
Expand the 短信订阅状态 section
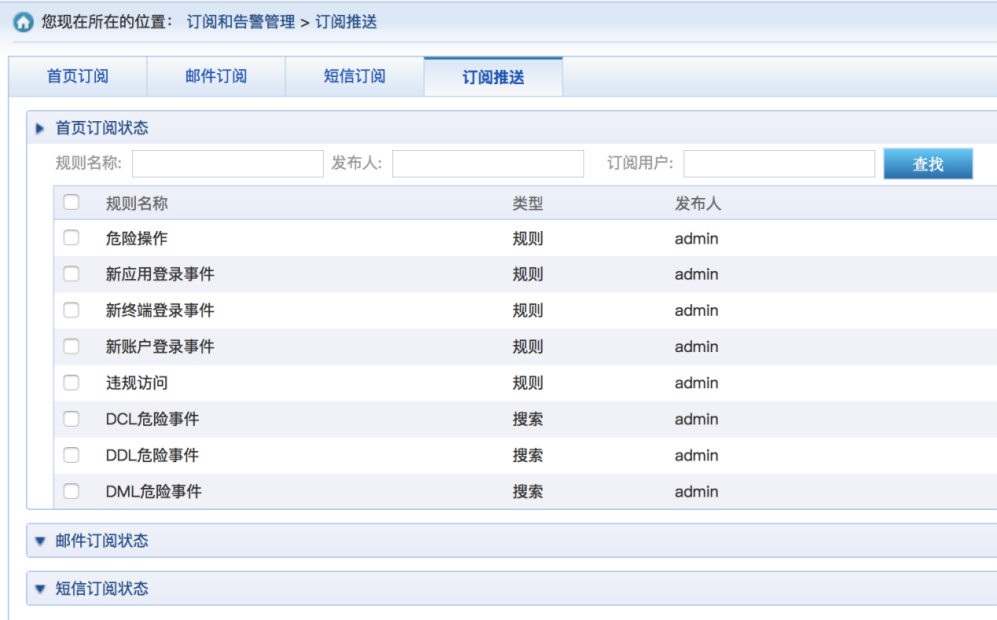[40, 589]
